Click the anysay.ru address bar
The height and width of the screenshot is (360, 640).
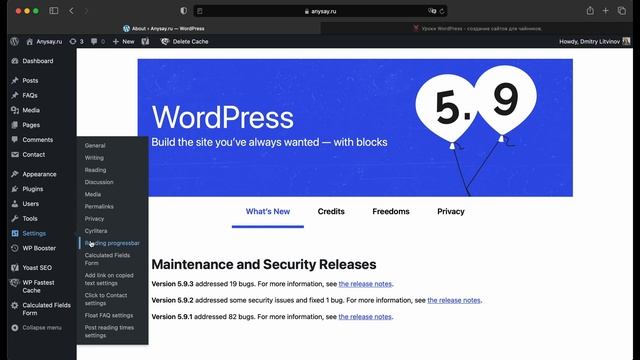pyautogui.click(x=320, y=11)
